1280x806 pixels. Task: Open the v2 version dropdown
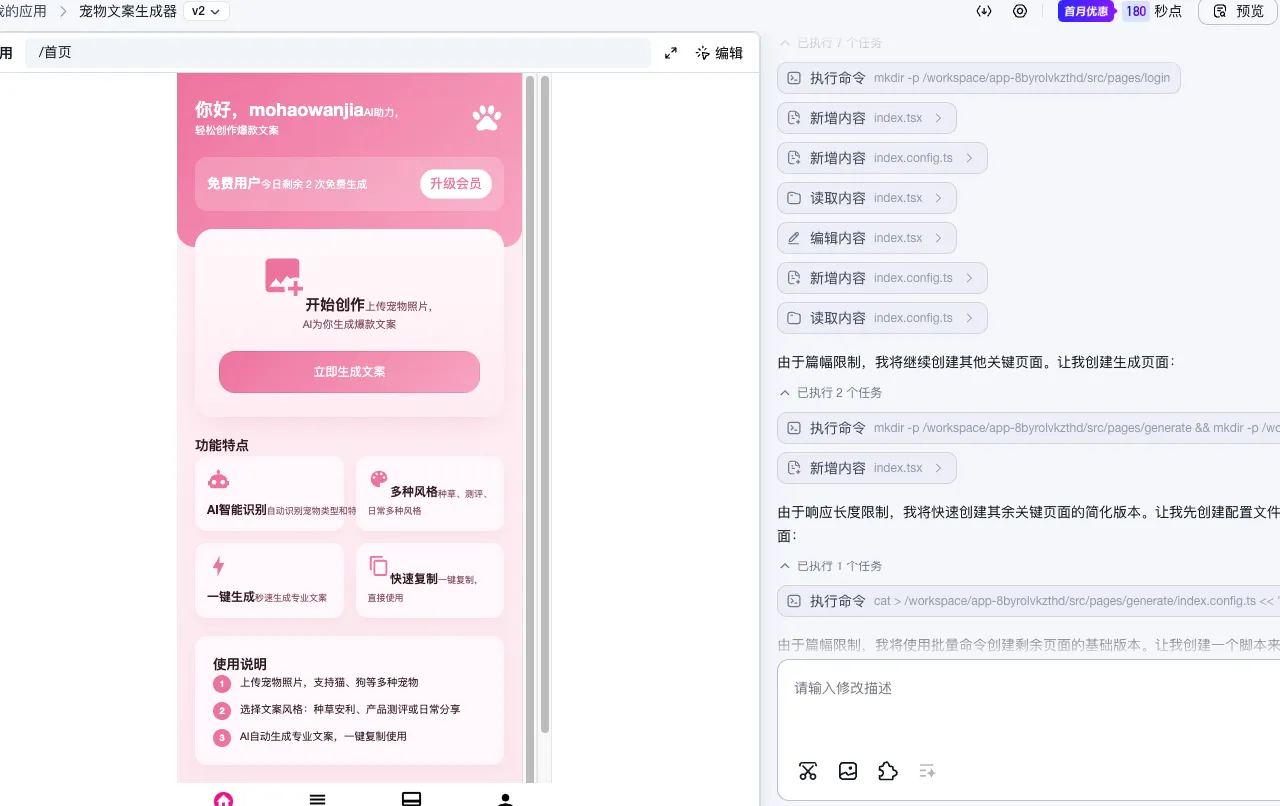tap(207, 11)
